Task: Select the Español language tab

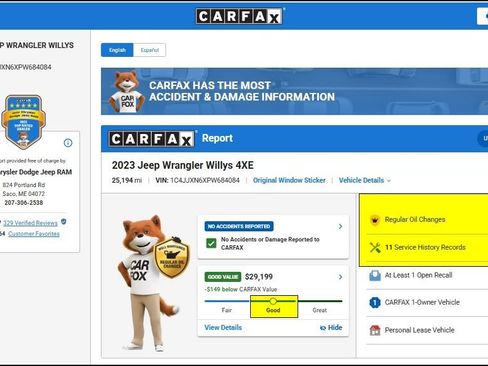Action: coord(150,50)
